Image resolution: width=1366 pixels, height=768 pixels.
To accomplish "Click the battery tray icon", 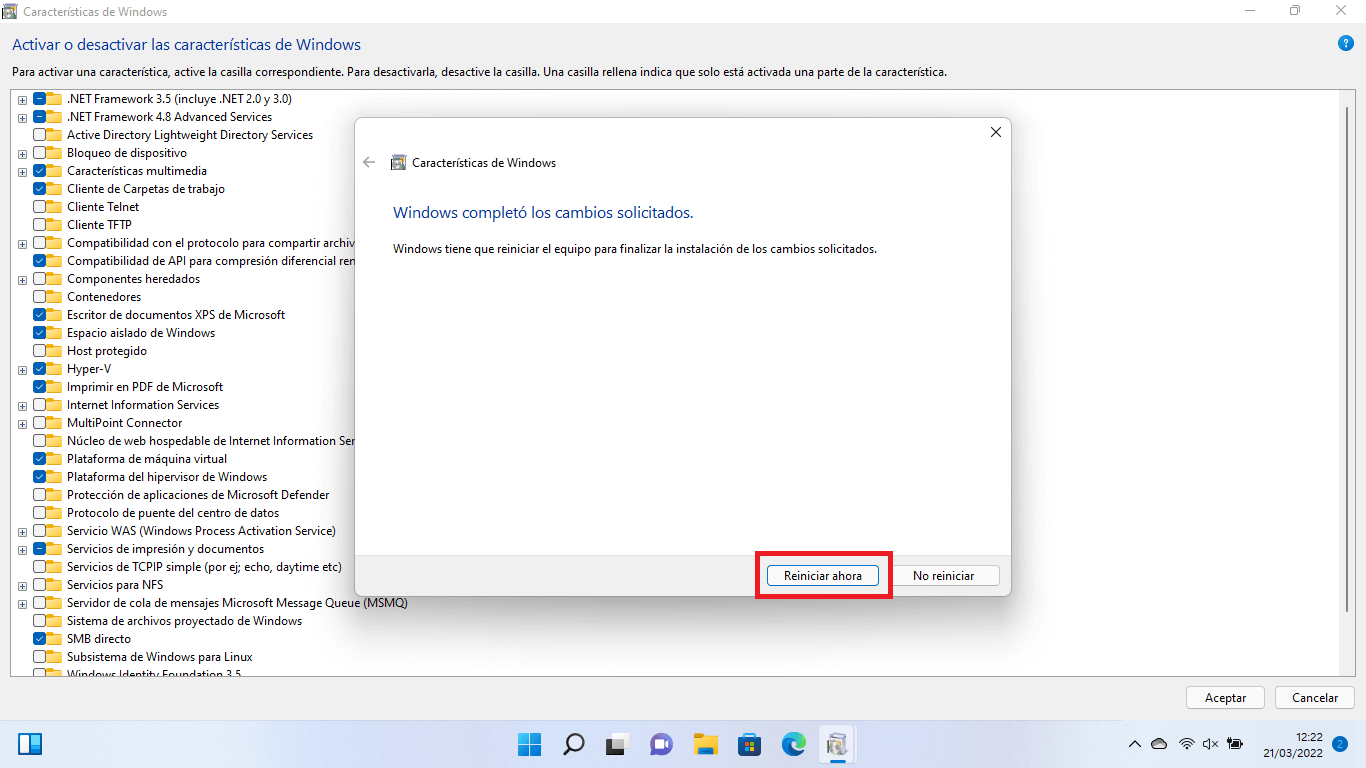I will tap(1235, 744).
